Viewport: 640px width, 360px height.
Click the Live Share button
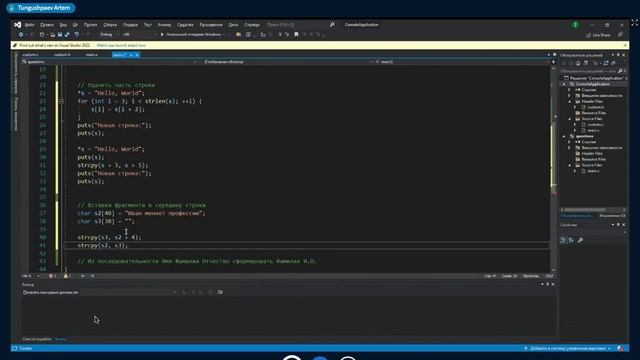point(598,35)
